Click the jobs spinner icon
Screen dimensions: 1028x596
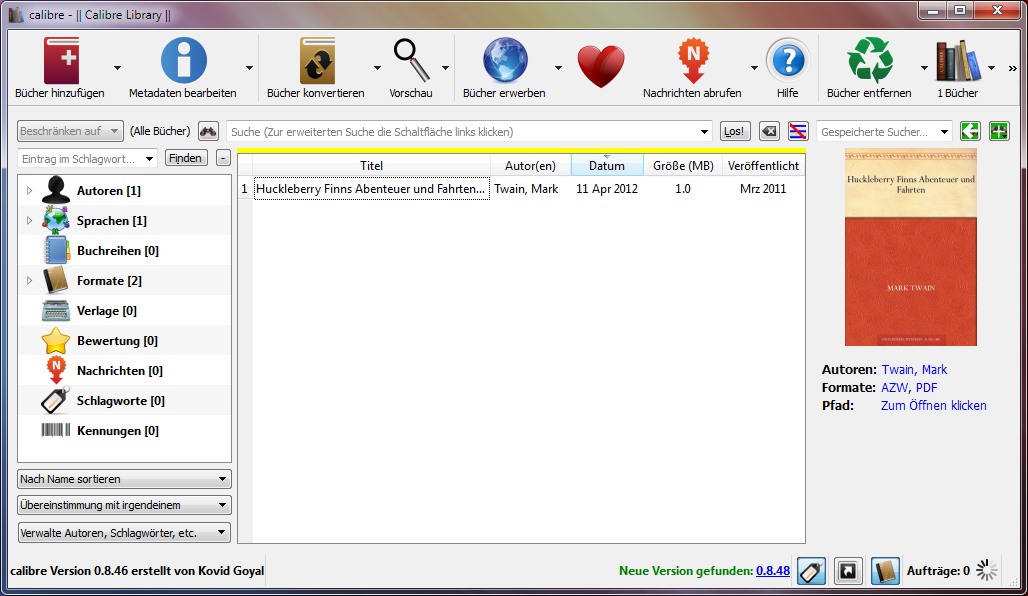tap(987, 570)
